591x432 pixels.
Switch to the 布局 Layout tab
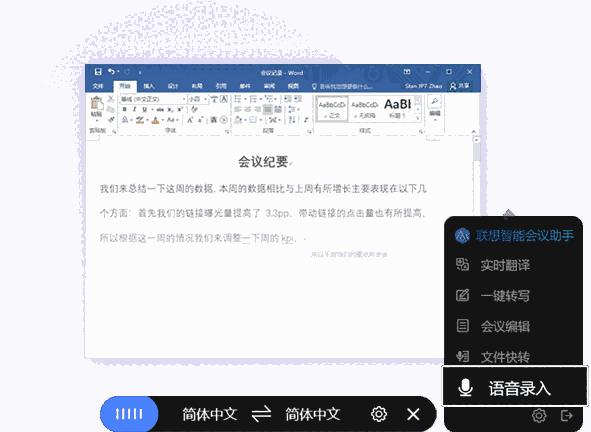(x=197, y=86)
